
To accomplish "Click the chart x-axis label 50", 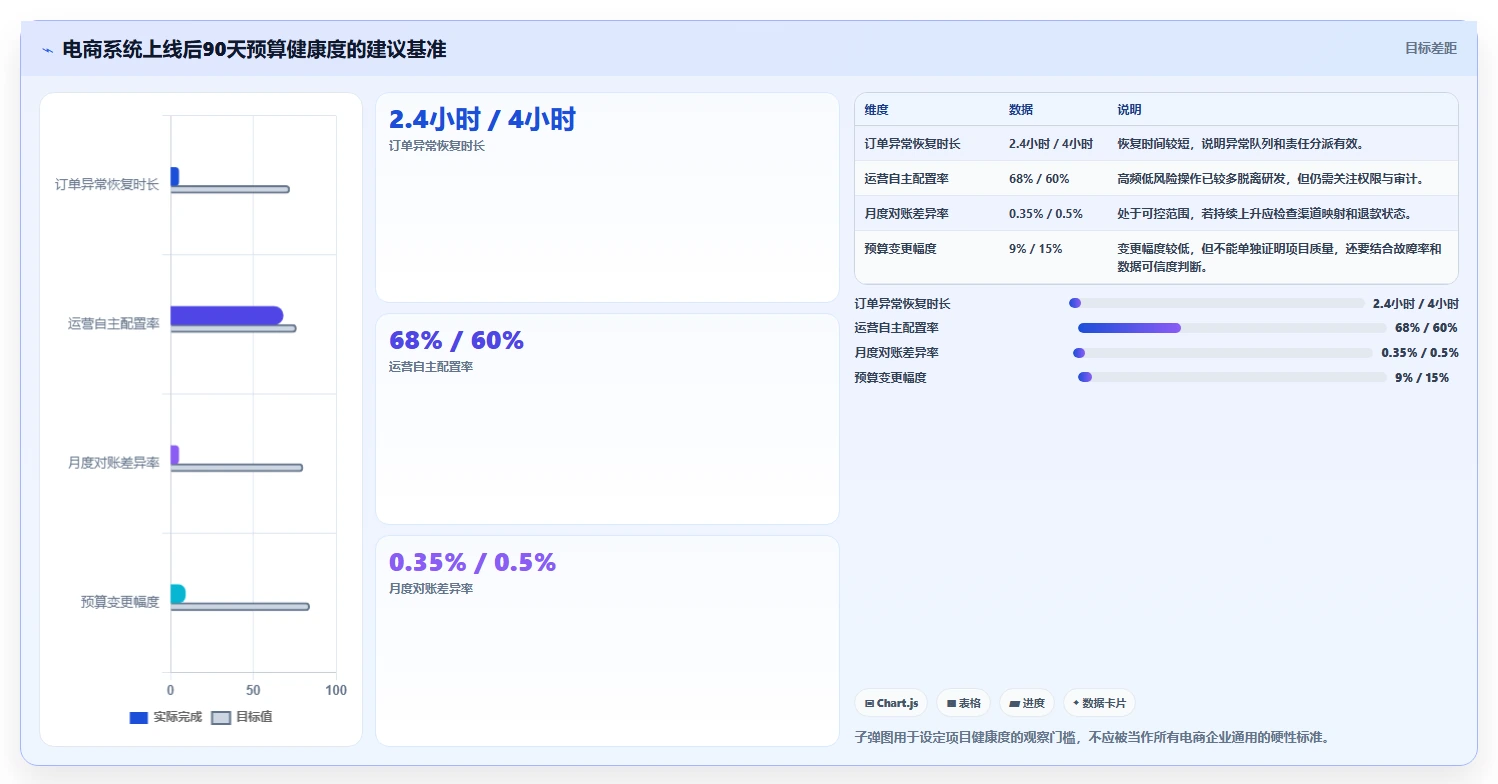I will point(253,691).
